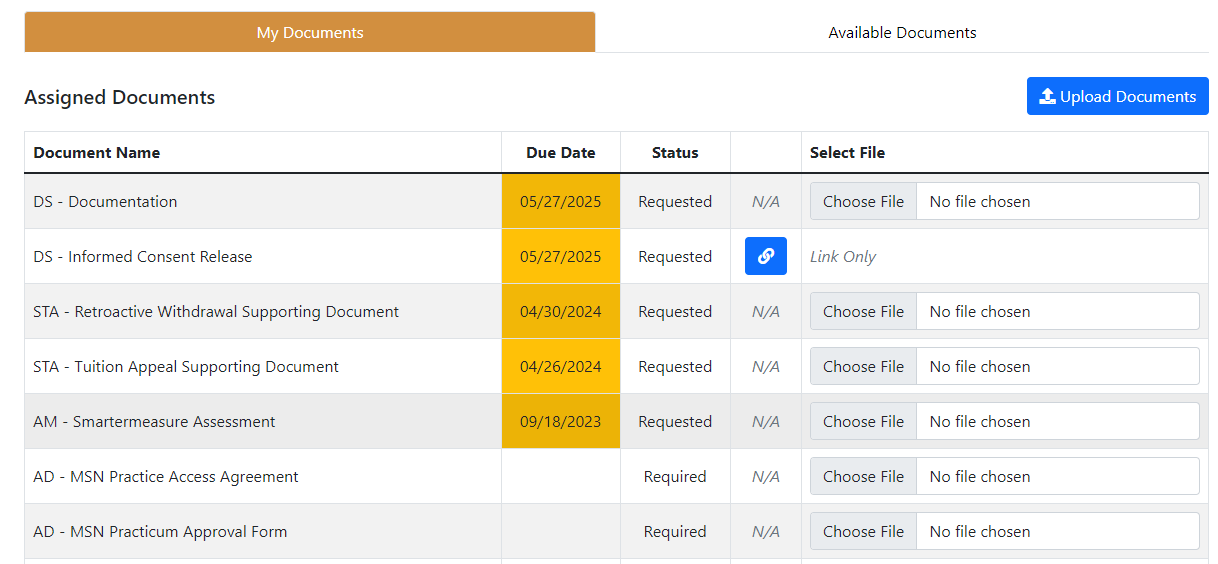Click the Upload Documents button

[x=1117, y=97]
